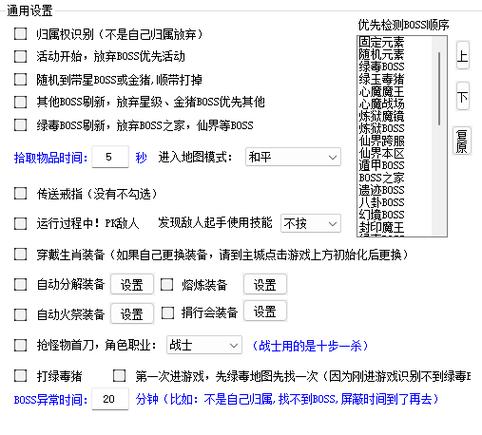Select 仙界本区 in BOSS list
Image resolution: width=482 pixels, height=435 pixels.
(381, 153)
